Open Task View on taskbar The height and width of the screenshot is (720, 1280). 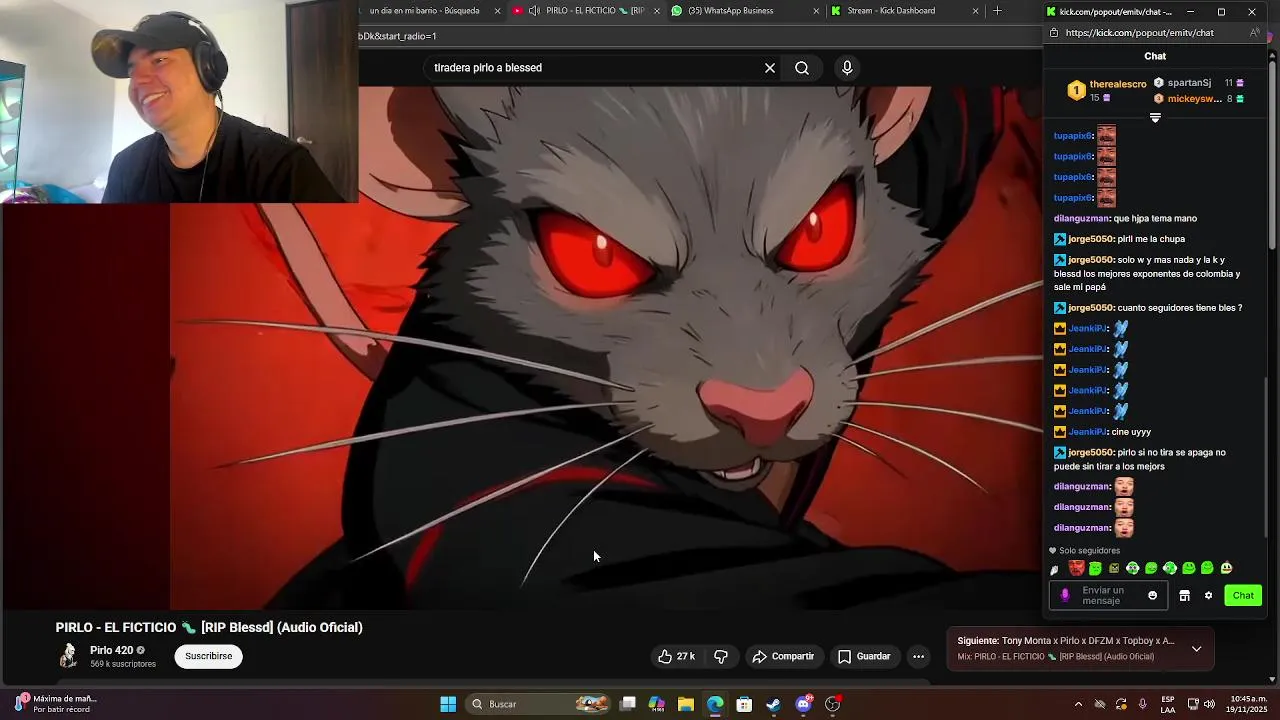(x=627, y=704)
